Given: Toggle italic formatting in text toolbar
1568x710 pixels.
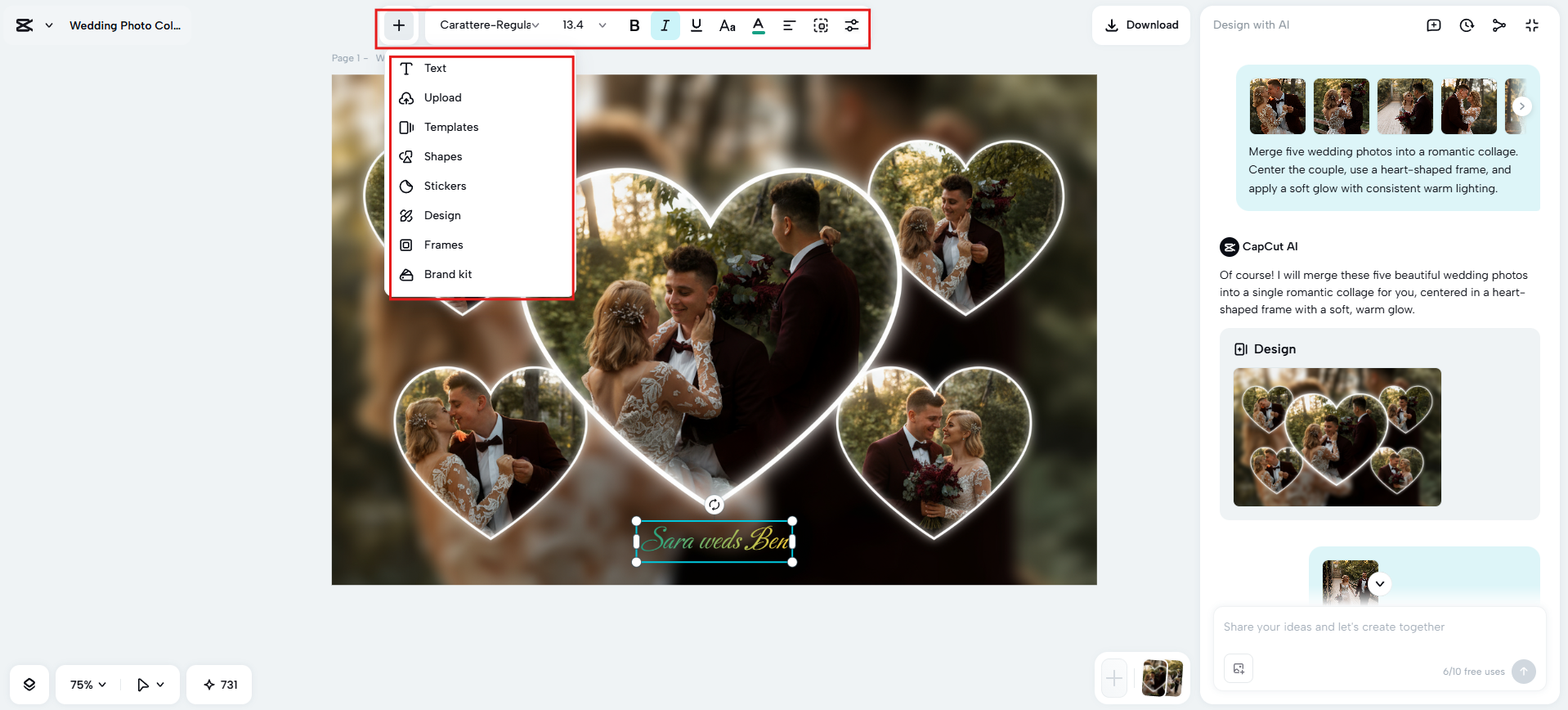Looking at the screenshot, I should pos(665,25).
